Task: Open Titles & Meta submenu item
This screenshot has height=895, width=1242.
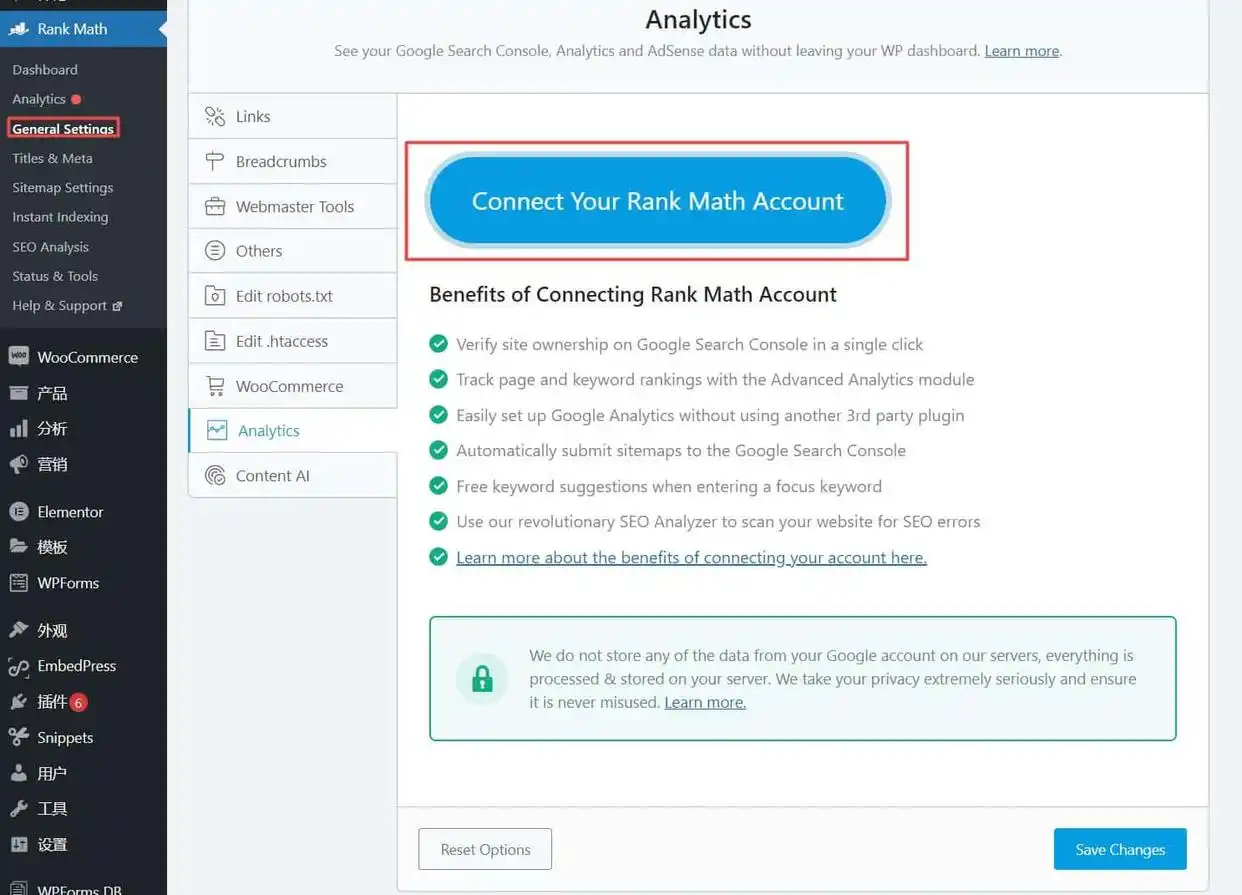Action: 52,158
